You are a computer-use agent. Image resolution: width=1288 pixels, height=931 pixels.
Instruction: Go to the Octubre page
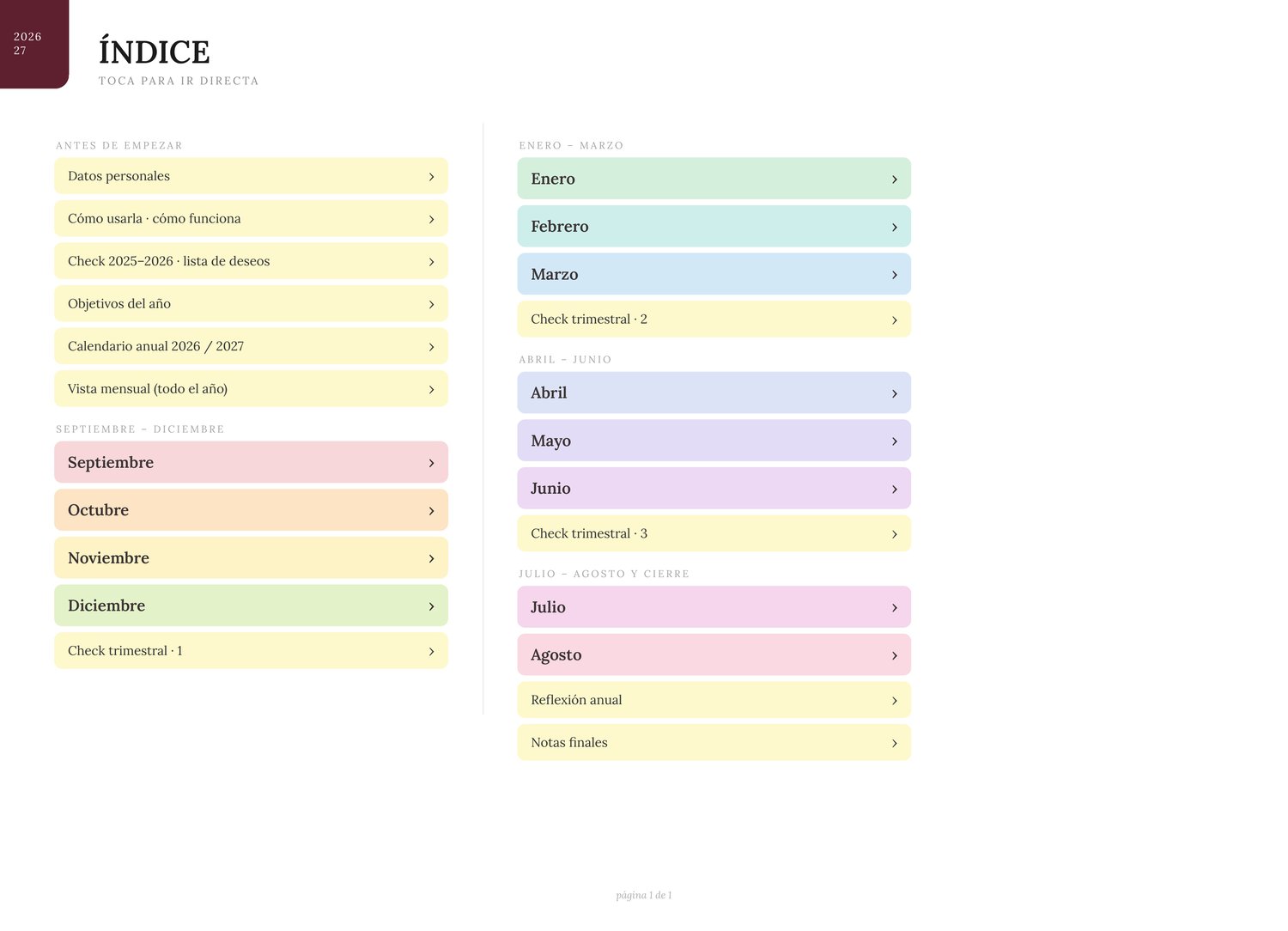(x=251, y=510)
